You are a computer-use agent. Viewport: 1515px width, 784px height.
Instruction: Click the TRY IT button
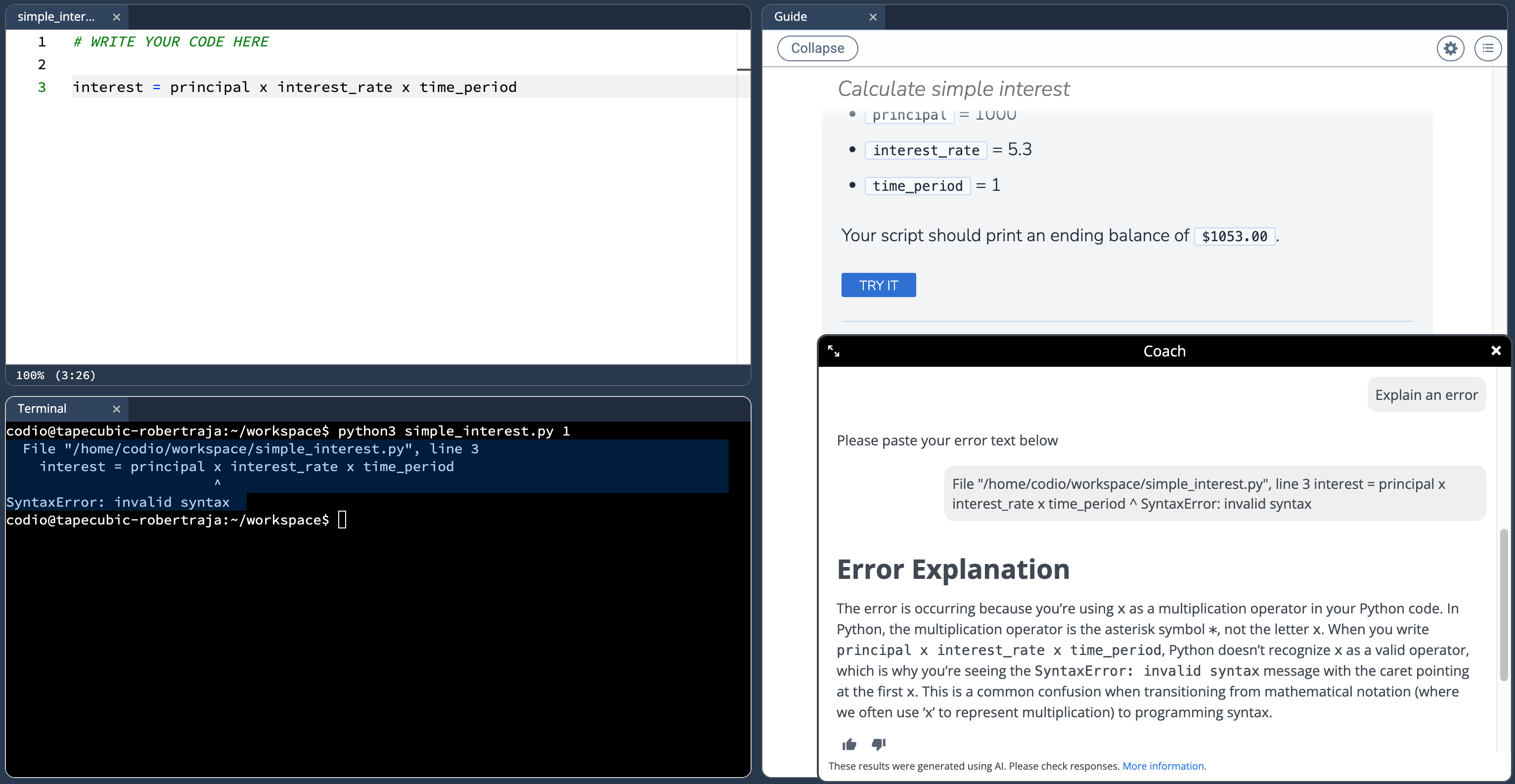click(x=878, y=285)
